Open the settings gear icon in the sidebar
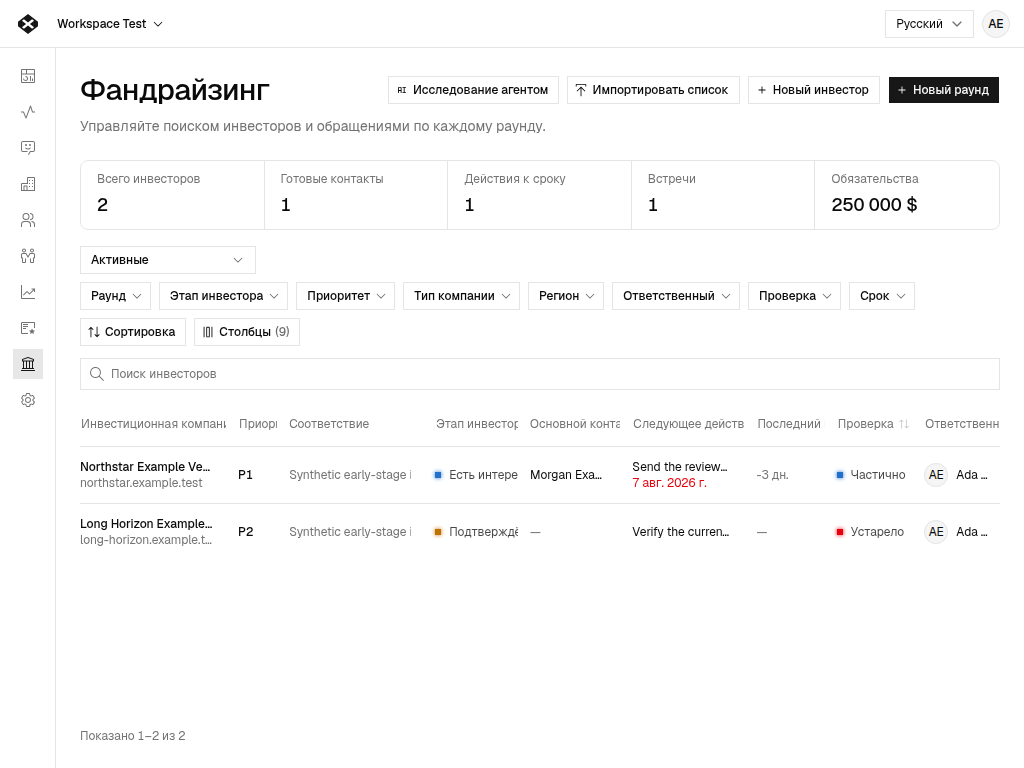1024x768 pixels. (x=28, y=400)
